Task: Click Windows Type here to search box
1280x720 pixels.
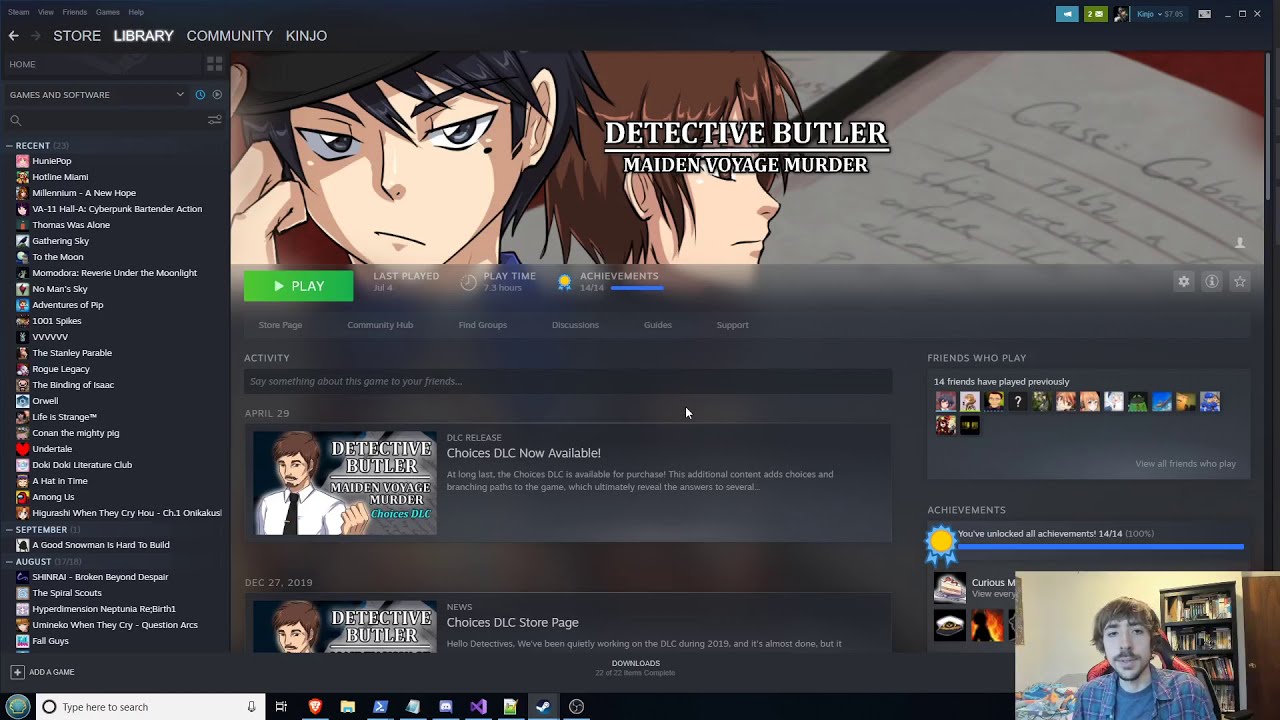Action: 150,707
